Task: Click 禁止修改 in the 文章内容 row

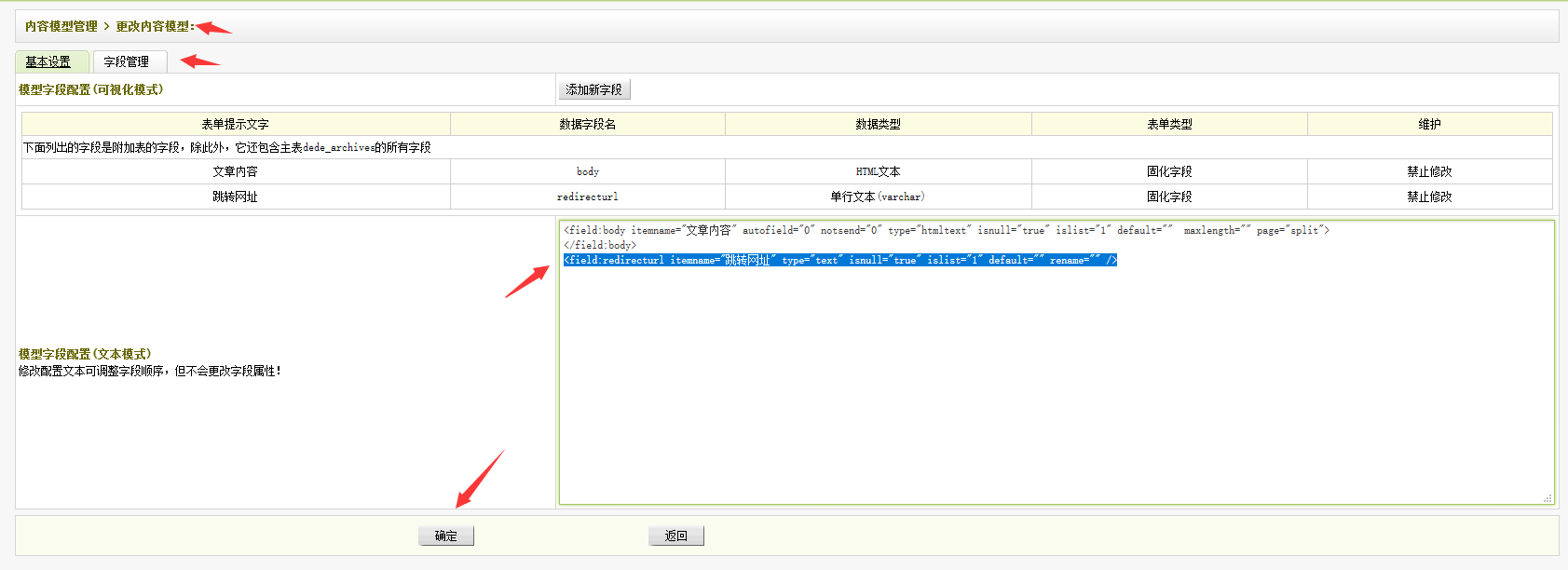Action: coord(1429,171)
